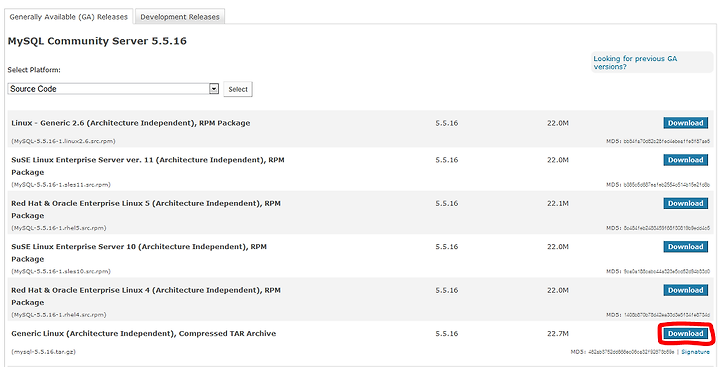Download Linux Generic 2.6 RPM package
720x367 pixels.
pyautogui.click(x=685, y=123)
